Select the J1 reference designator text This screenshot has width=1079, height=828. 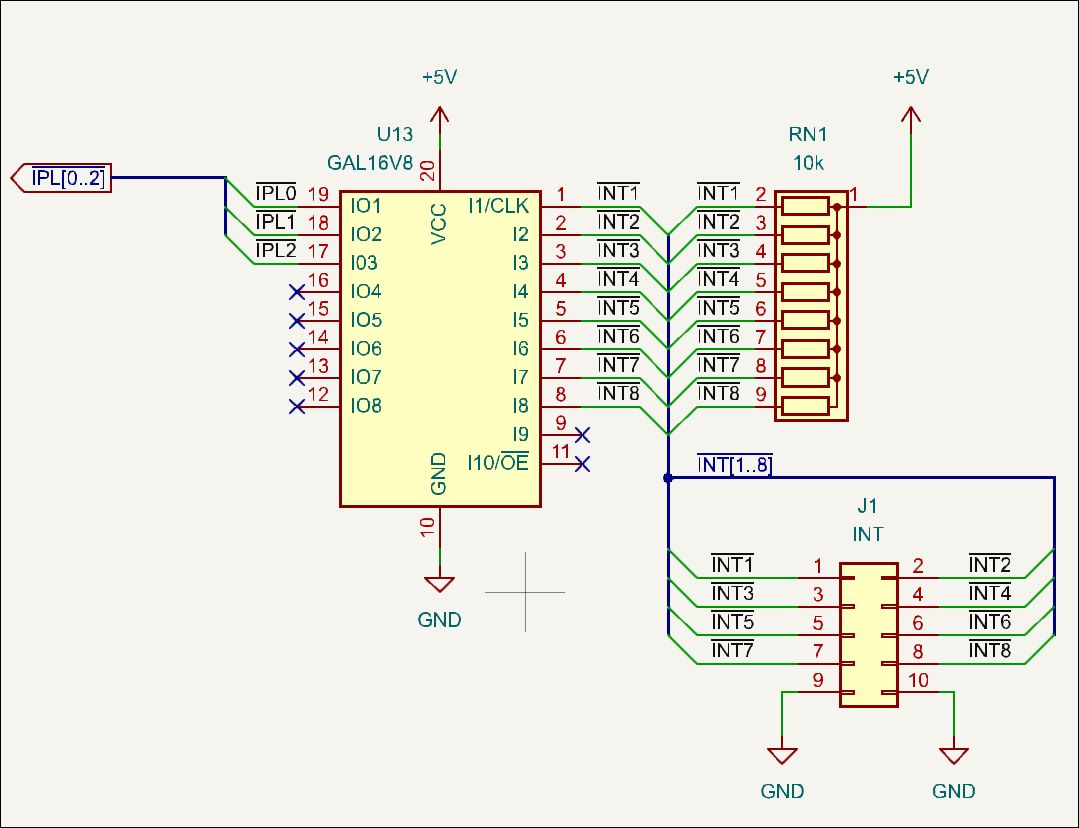[867, 506]
